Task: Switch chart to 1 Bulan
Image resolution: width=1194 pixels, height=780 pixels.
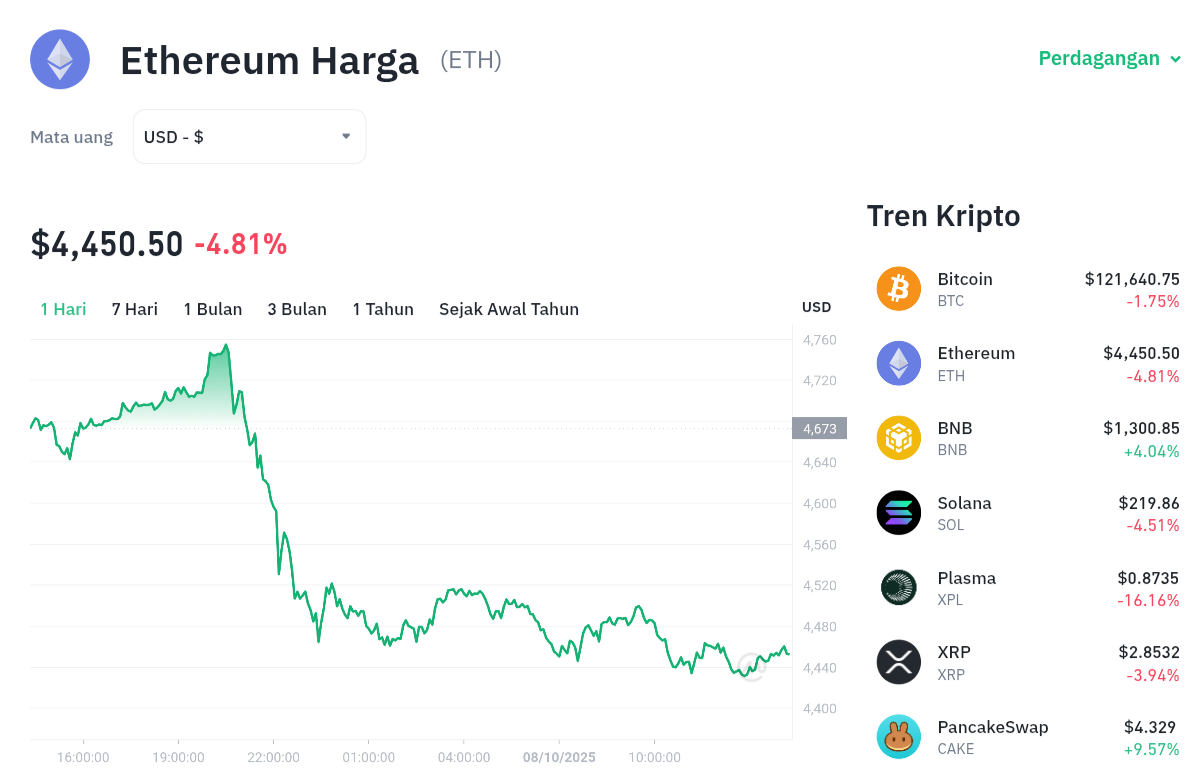Action: (x=213, y=309)
